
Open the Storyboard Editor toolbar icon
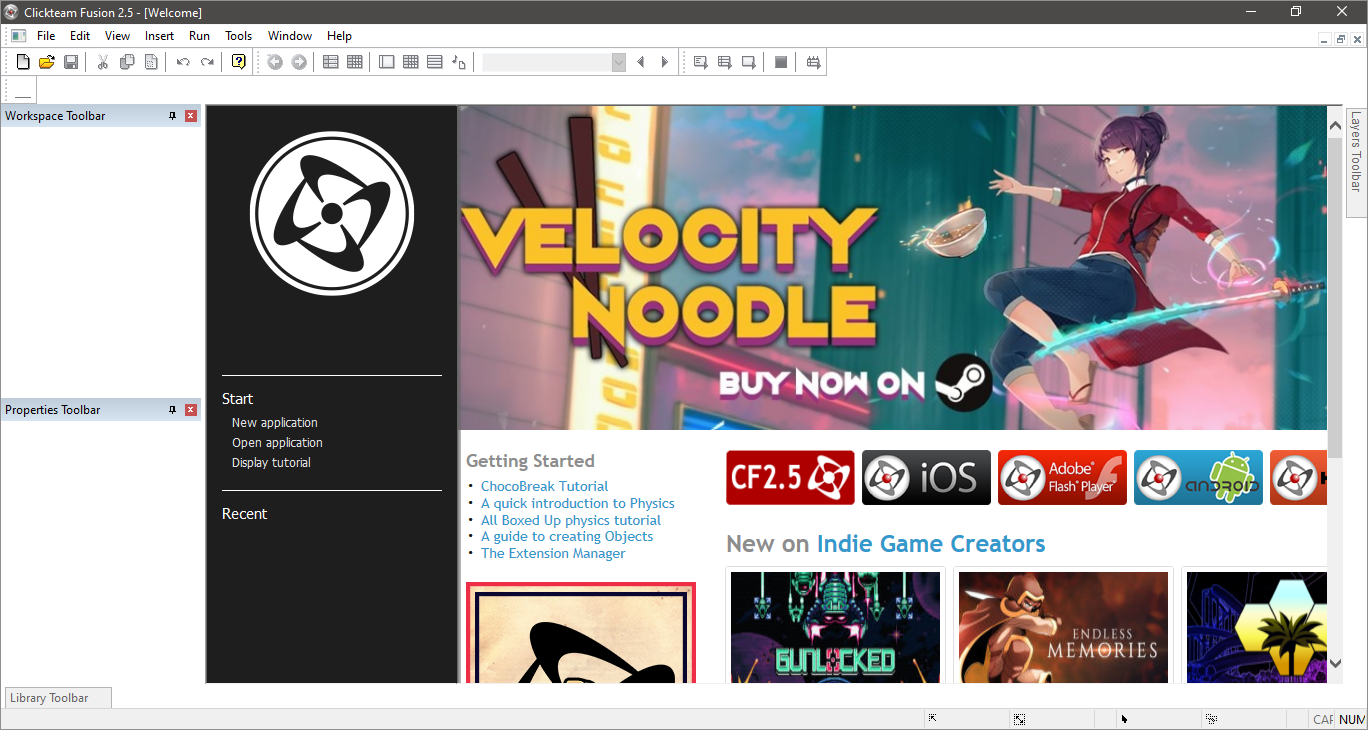click(x=331, y=62)
